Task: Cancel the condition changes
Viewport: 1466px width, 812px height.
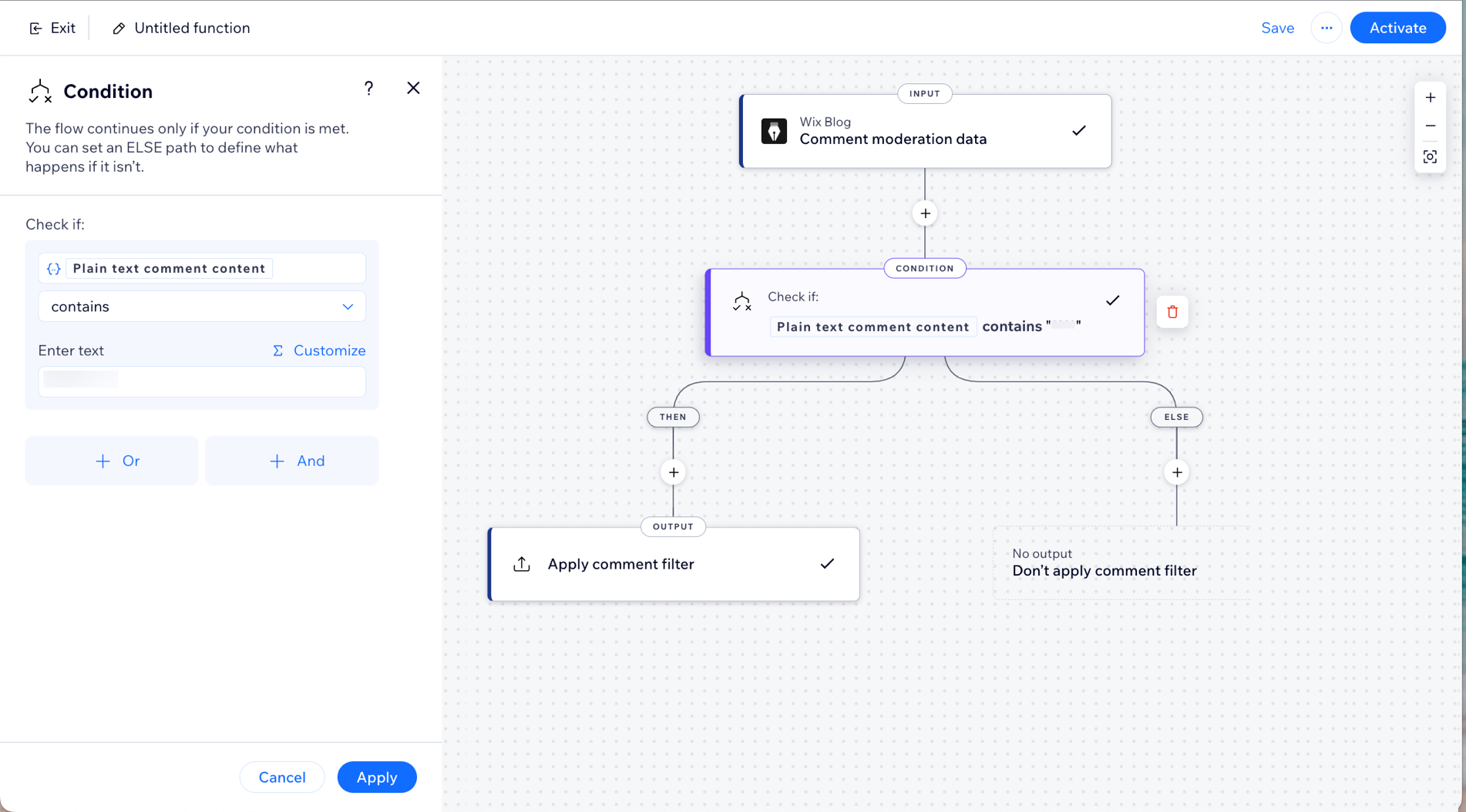Action: pyautogui.click(x=282, y=777)
